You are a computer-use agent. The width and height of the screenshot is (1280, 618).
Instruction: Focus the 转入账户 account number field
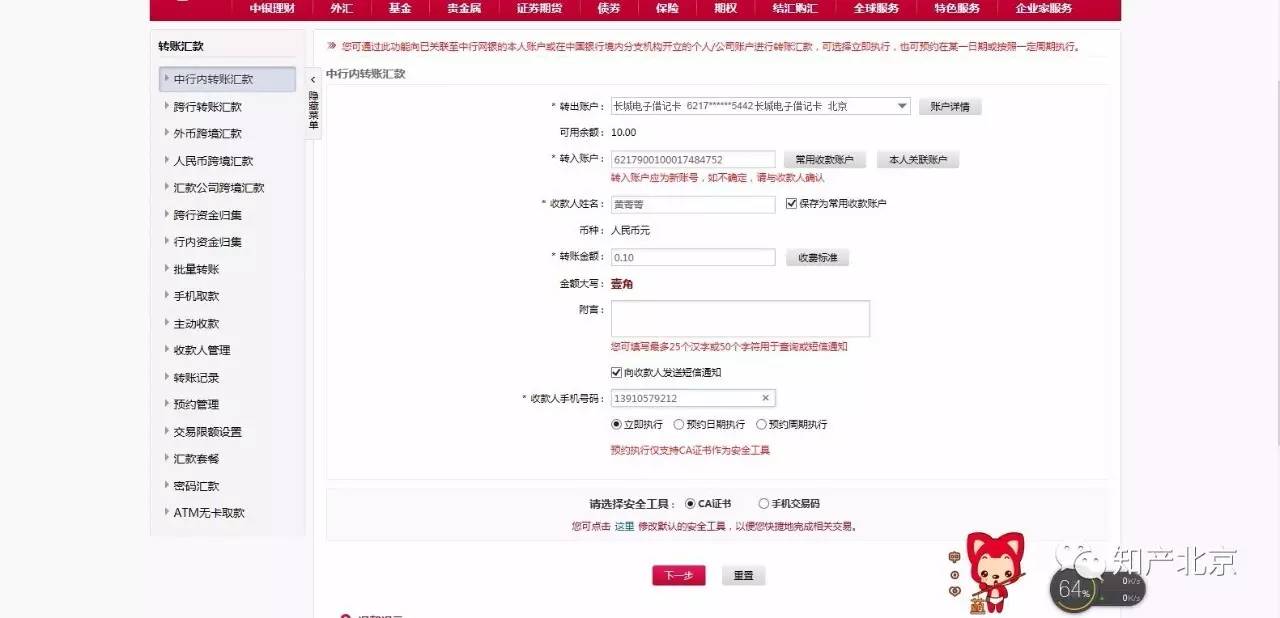693,160
